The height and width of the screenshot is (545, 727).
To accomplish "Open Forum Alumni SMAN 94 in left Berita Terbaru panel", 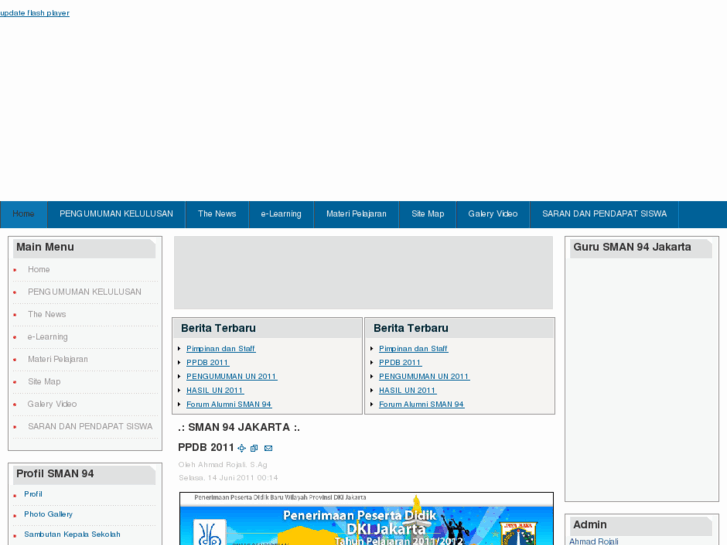I will [229, 404].
